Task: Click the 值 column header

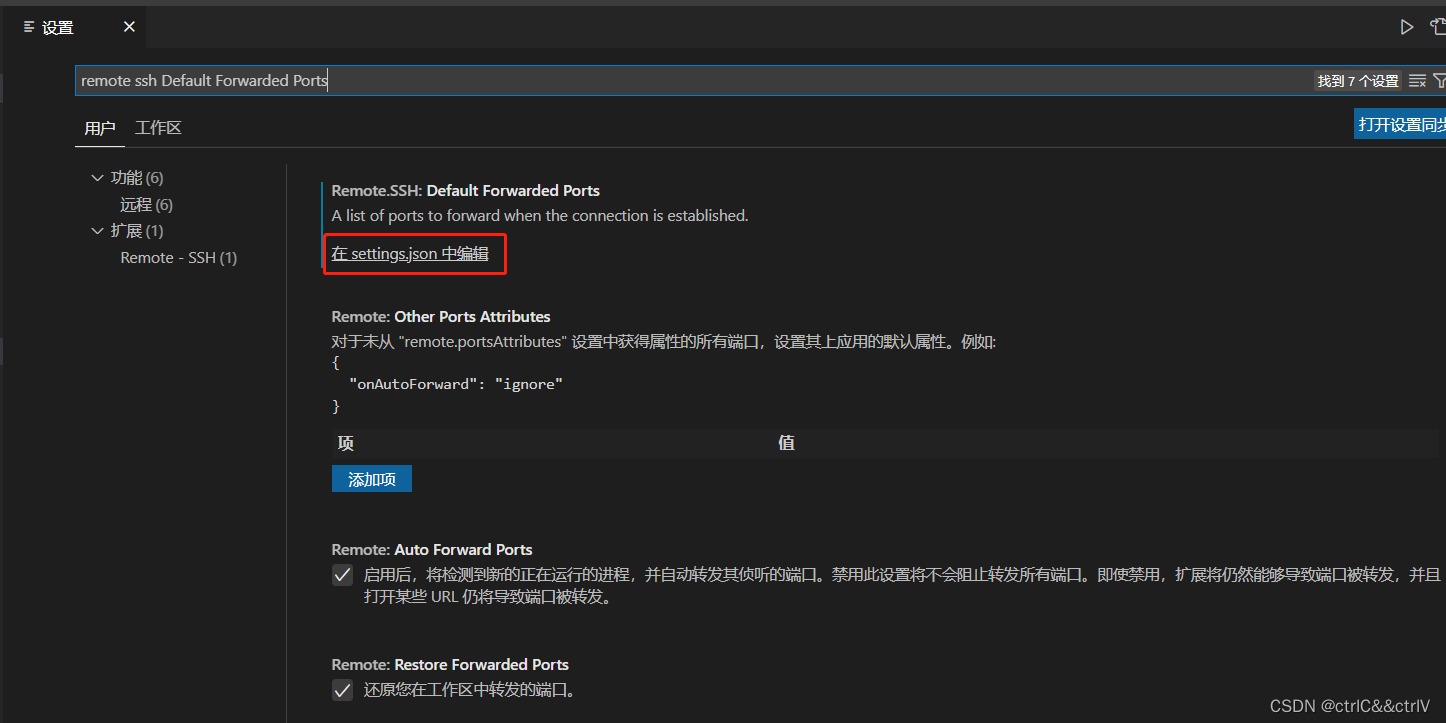Action: click(787, 443)
